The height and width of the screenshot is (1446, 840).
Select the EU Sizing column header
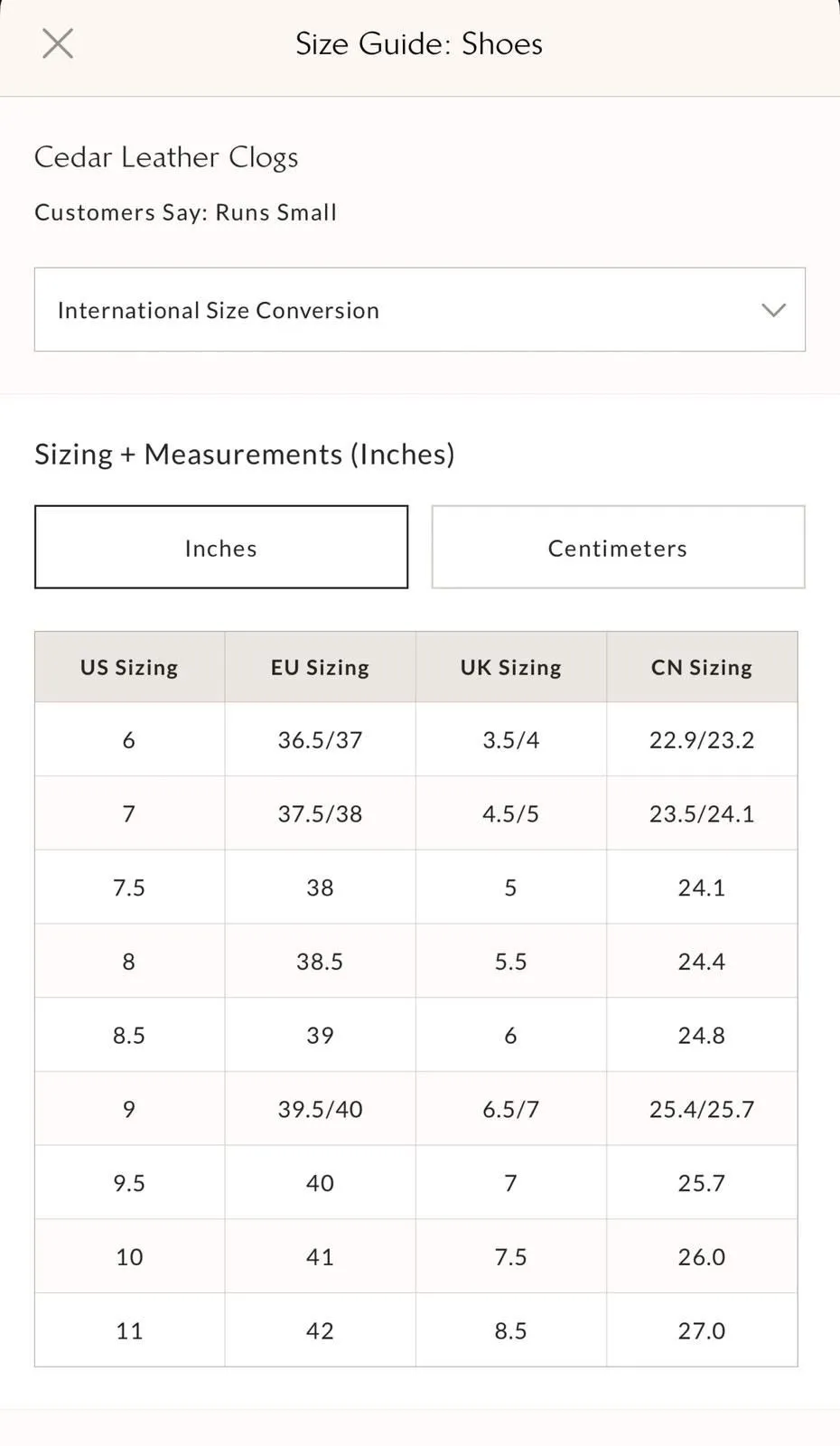point(320,667)
